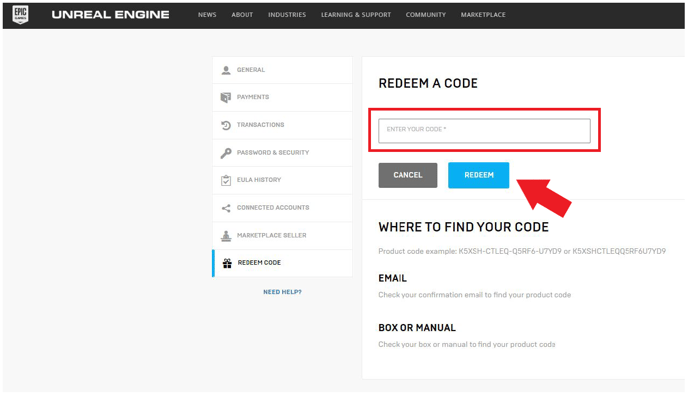Click the blue Redeem button
This screenshot has width=688, height=397.
tap(479, 175)
